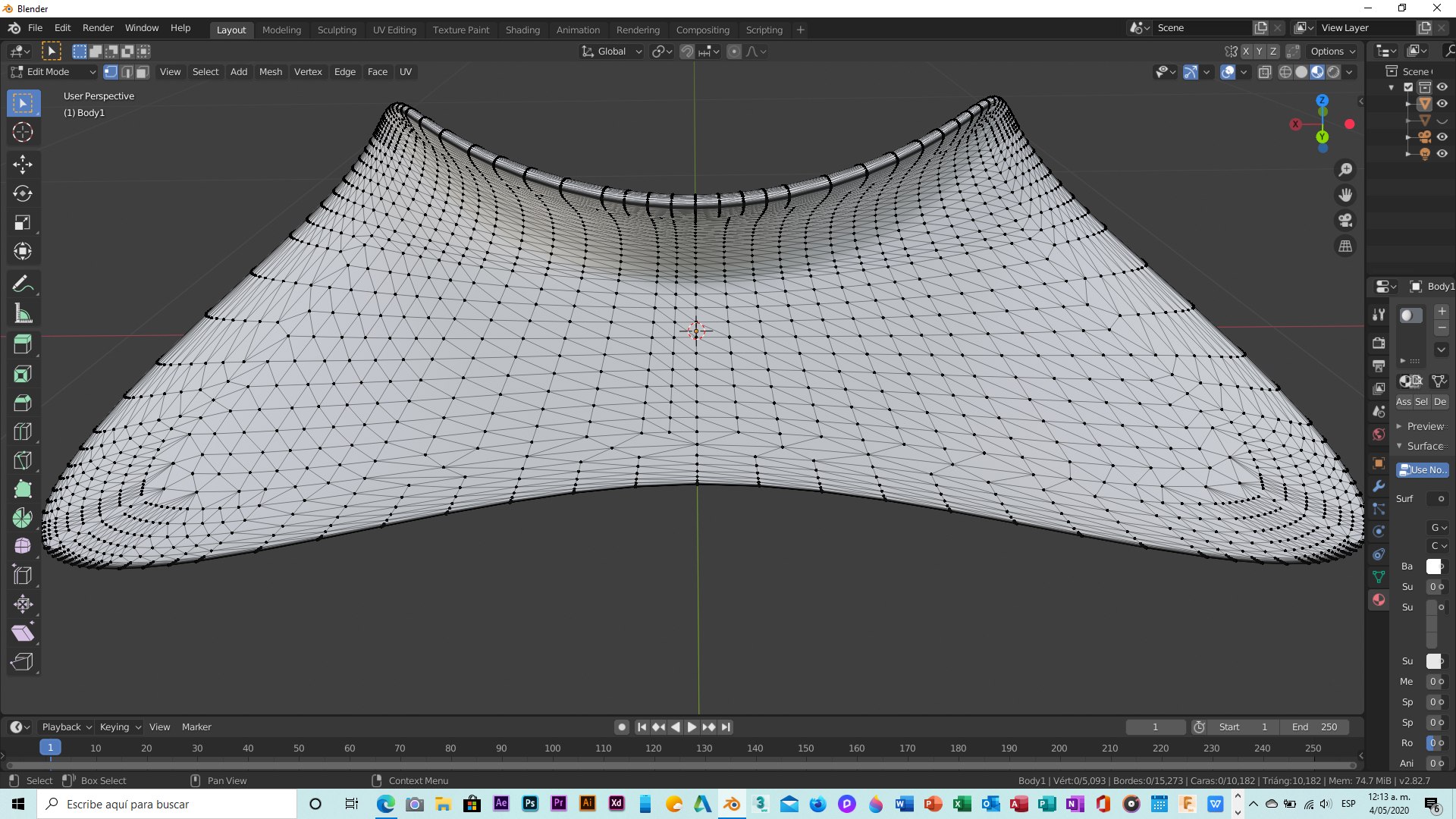Viewport: 1456px width, 819px height.
Task: Click frame 100 on the timeline ruler
Action: point(552,748)
